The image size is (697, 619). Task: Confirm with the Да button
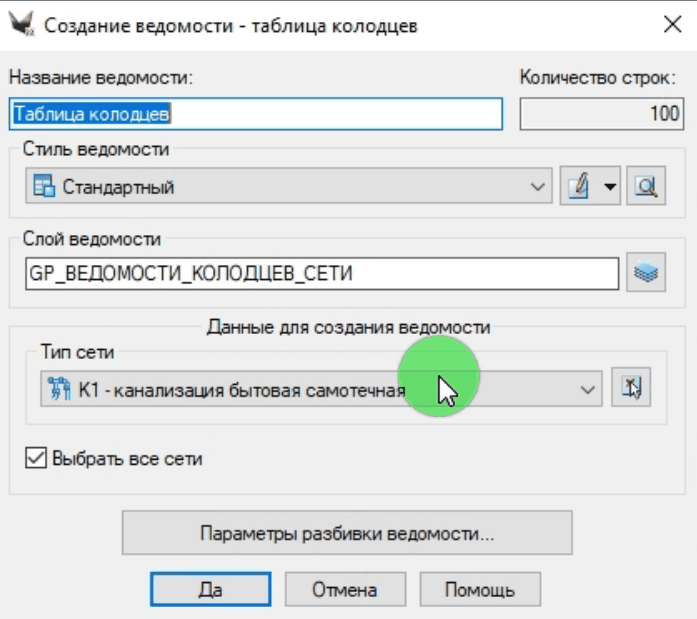(211, 589)
